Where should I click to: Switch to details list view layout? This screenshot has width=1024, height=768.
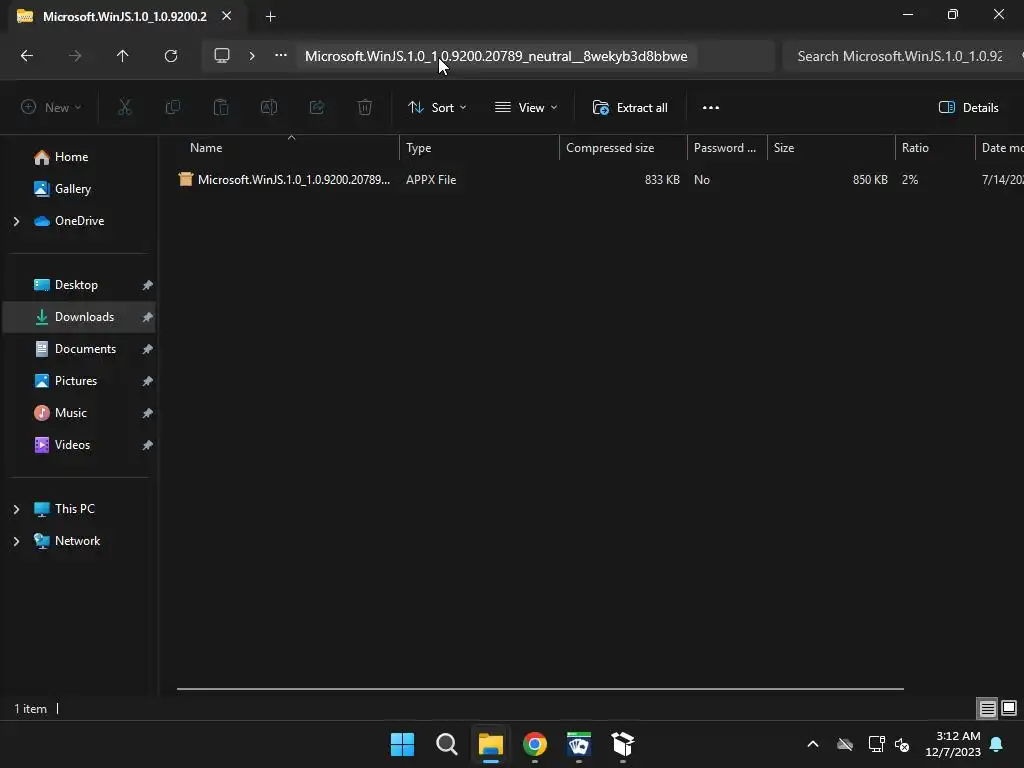[x=987, y=708]
